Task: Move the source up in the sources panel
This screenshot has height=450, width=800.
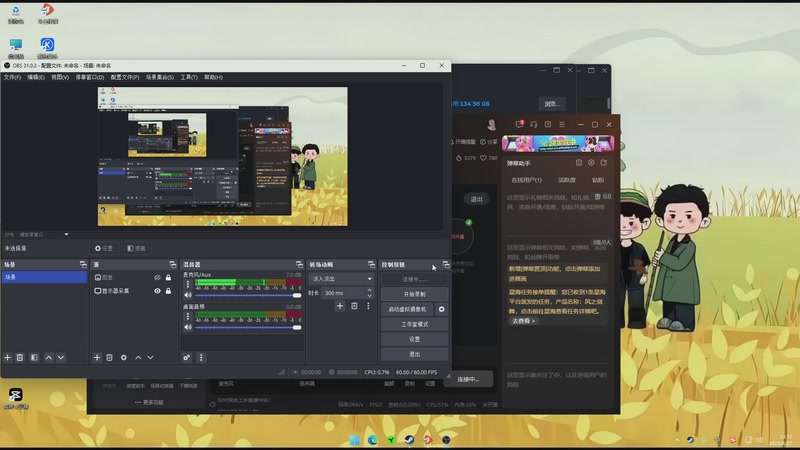Action: [138, 358]
